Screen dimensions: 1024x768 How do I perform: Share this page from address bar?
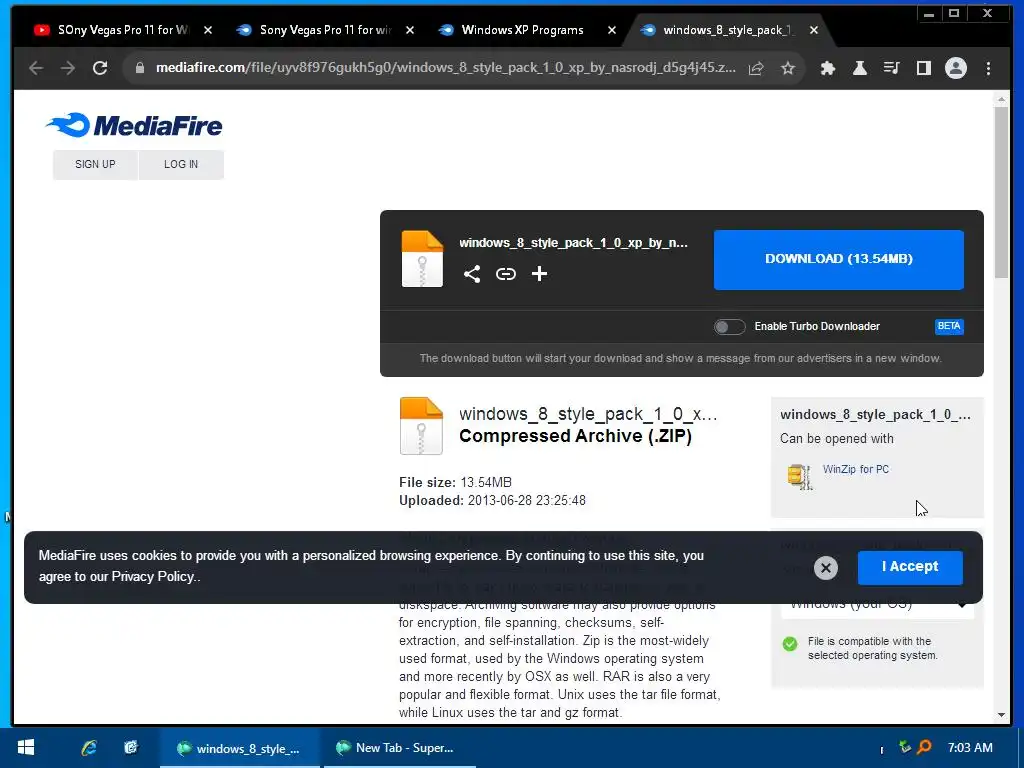(756, 68)
